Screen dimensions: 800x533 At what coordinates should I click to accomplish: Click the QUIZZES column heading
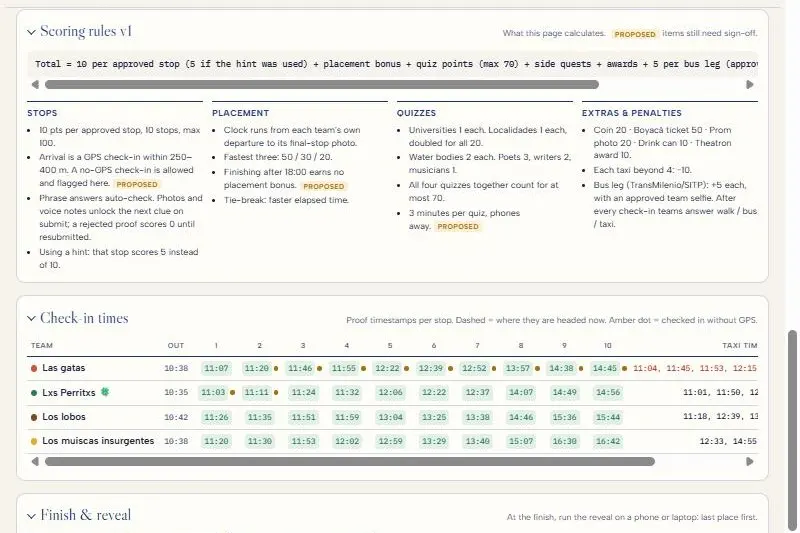point(416,113)
